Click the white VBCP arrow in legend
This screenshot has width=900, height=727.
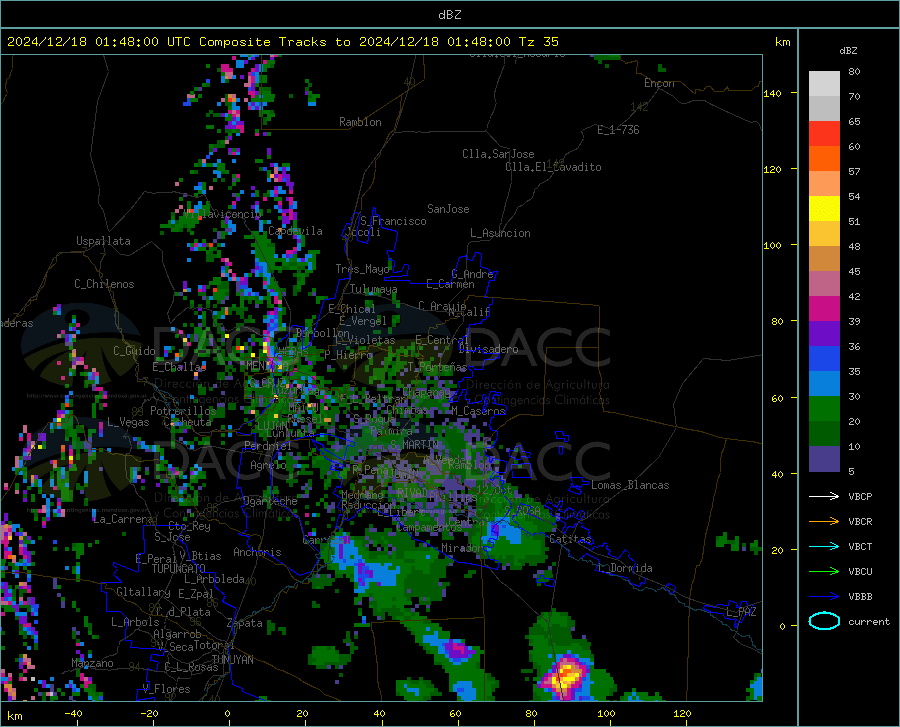coord(824,496)
